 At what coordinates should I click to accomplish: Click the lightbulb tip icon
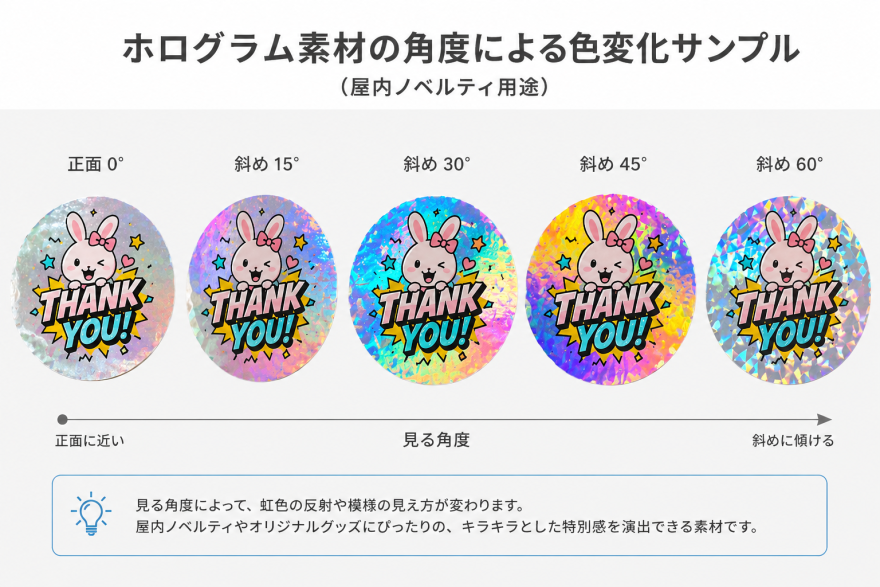click(91, 514)
